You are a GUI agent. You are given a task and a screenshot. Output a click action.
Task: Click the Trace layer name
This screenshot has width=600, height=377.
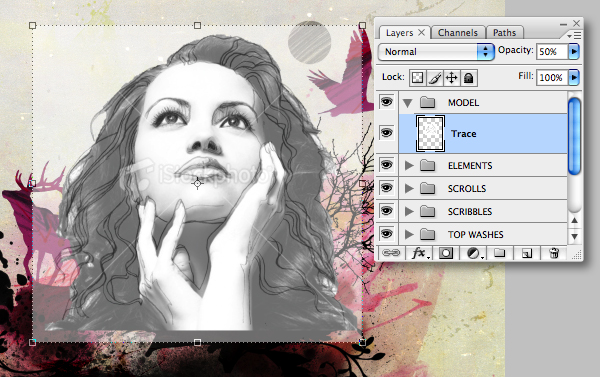point(463,134)
